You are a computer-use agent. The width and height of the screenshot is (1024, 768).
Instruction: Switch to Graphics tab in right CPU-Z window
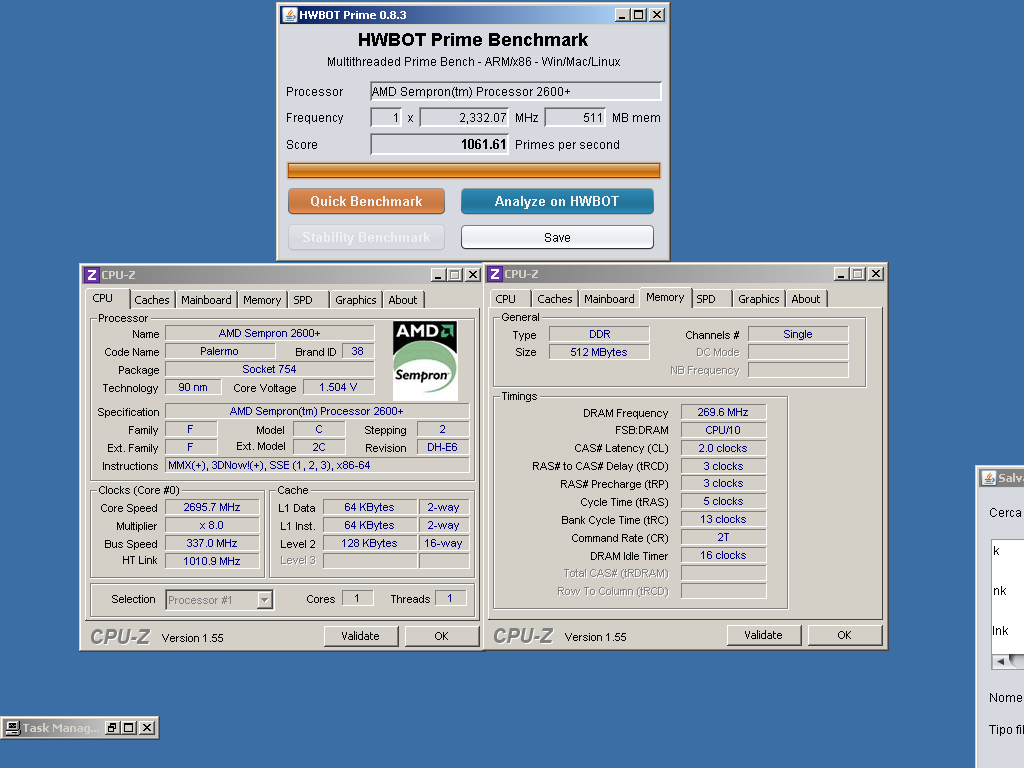(759, 298)
